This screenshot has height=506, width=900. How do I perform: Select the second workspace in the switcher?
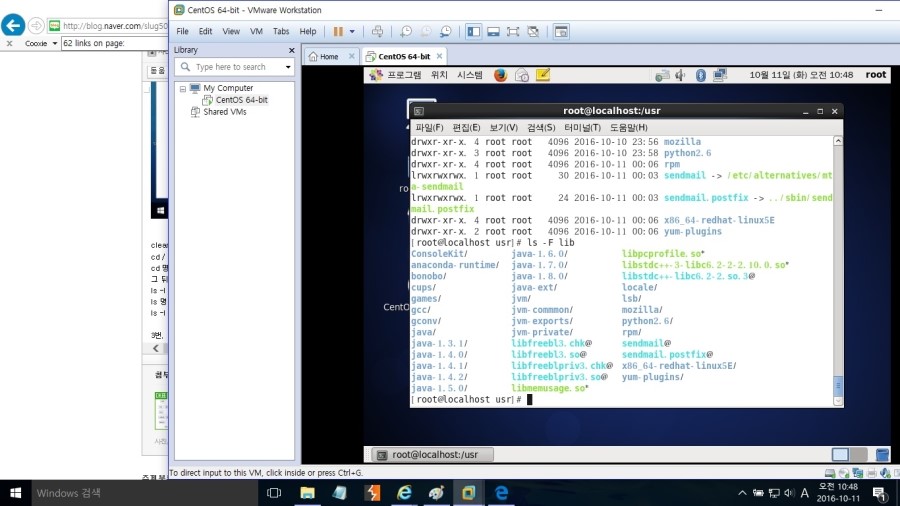point(859,454)
